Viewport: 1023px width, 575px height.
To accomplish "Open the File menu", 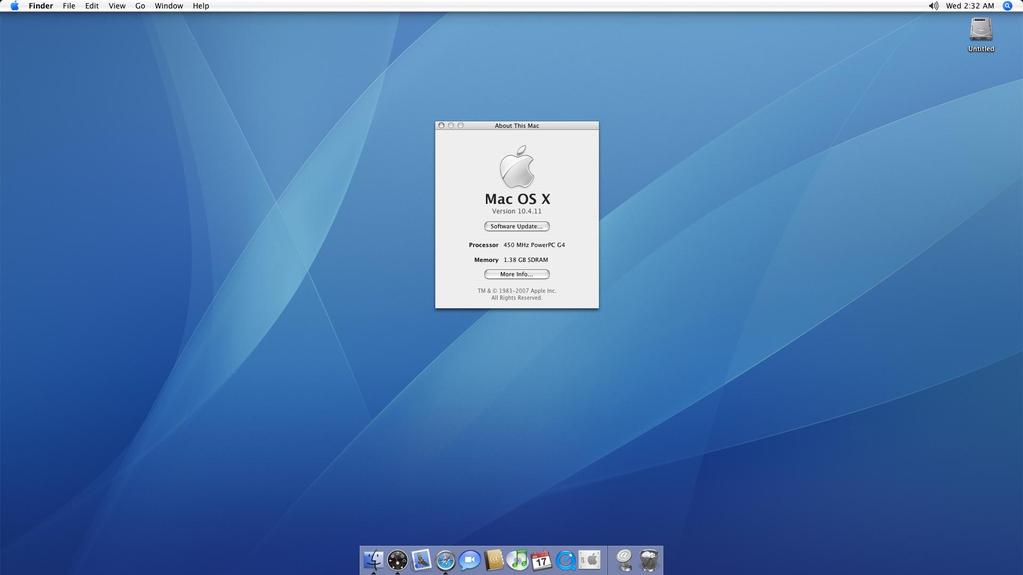I will (69, 6).
